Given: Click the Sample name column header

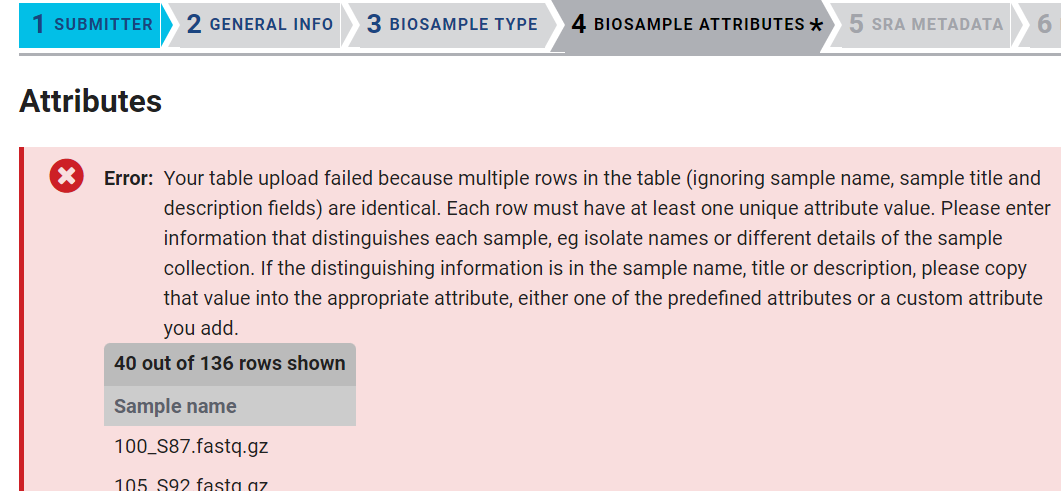Looking at the screenshot, I should 175,406.
